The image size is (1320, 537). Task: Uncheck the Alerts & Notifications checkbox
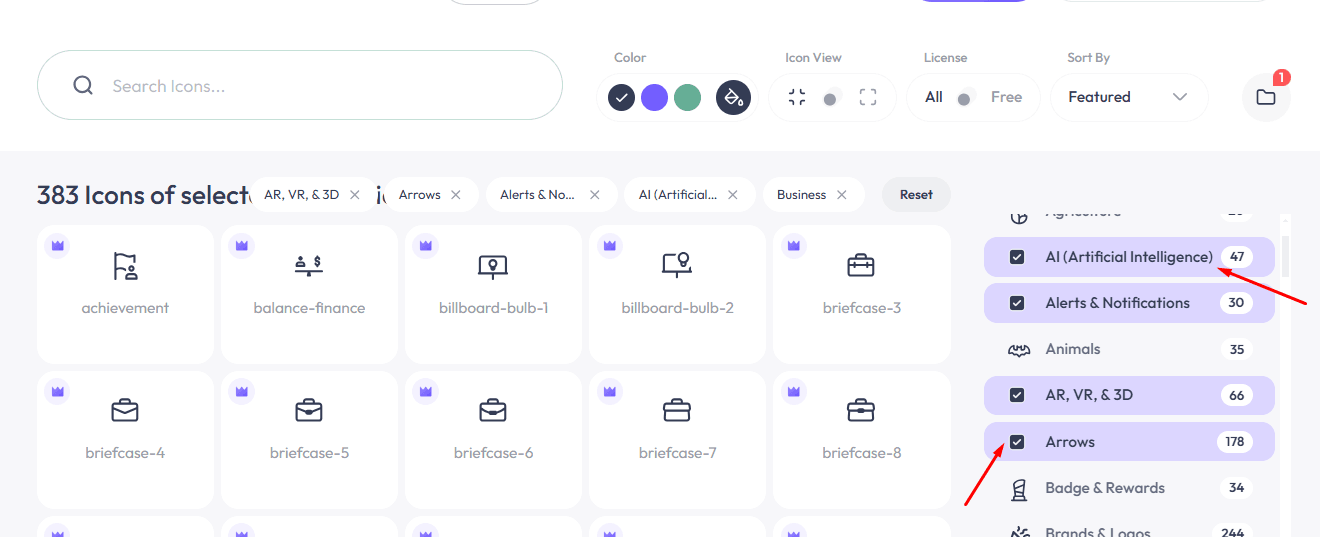click(x=1017, y=303)
